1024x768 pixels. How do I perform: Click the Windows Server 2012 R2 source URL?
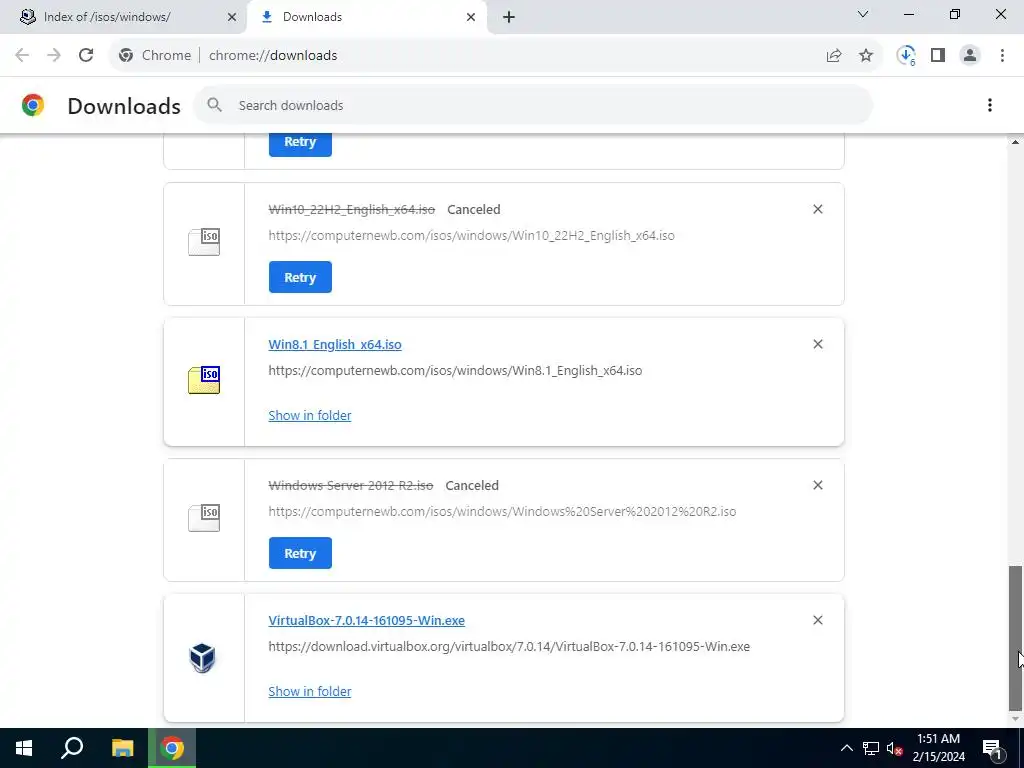502,511
